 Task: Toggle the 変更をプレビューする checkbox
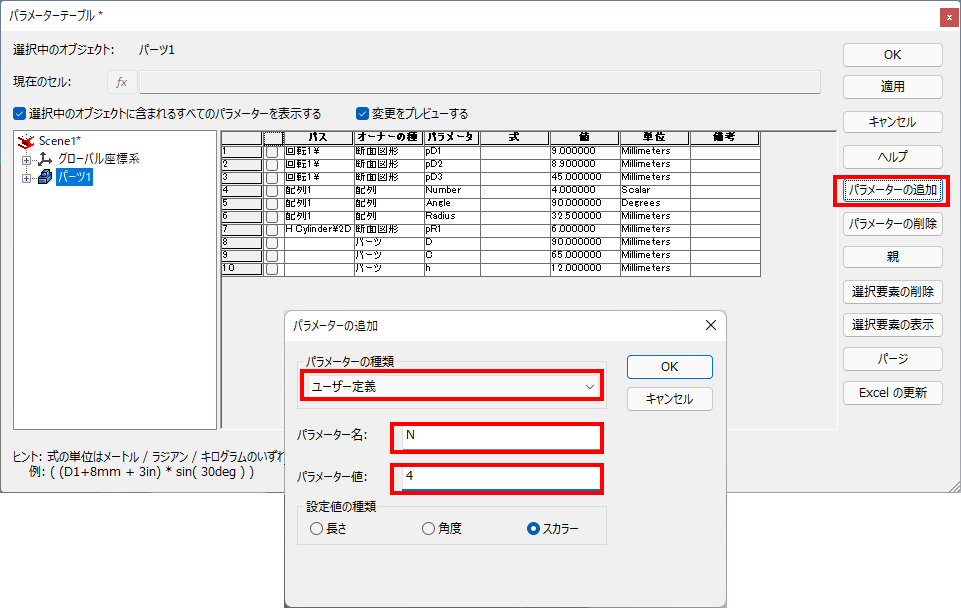point(362,113)
